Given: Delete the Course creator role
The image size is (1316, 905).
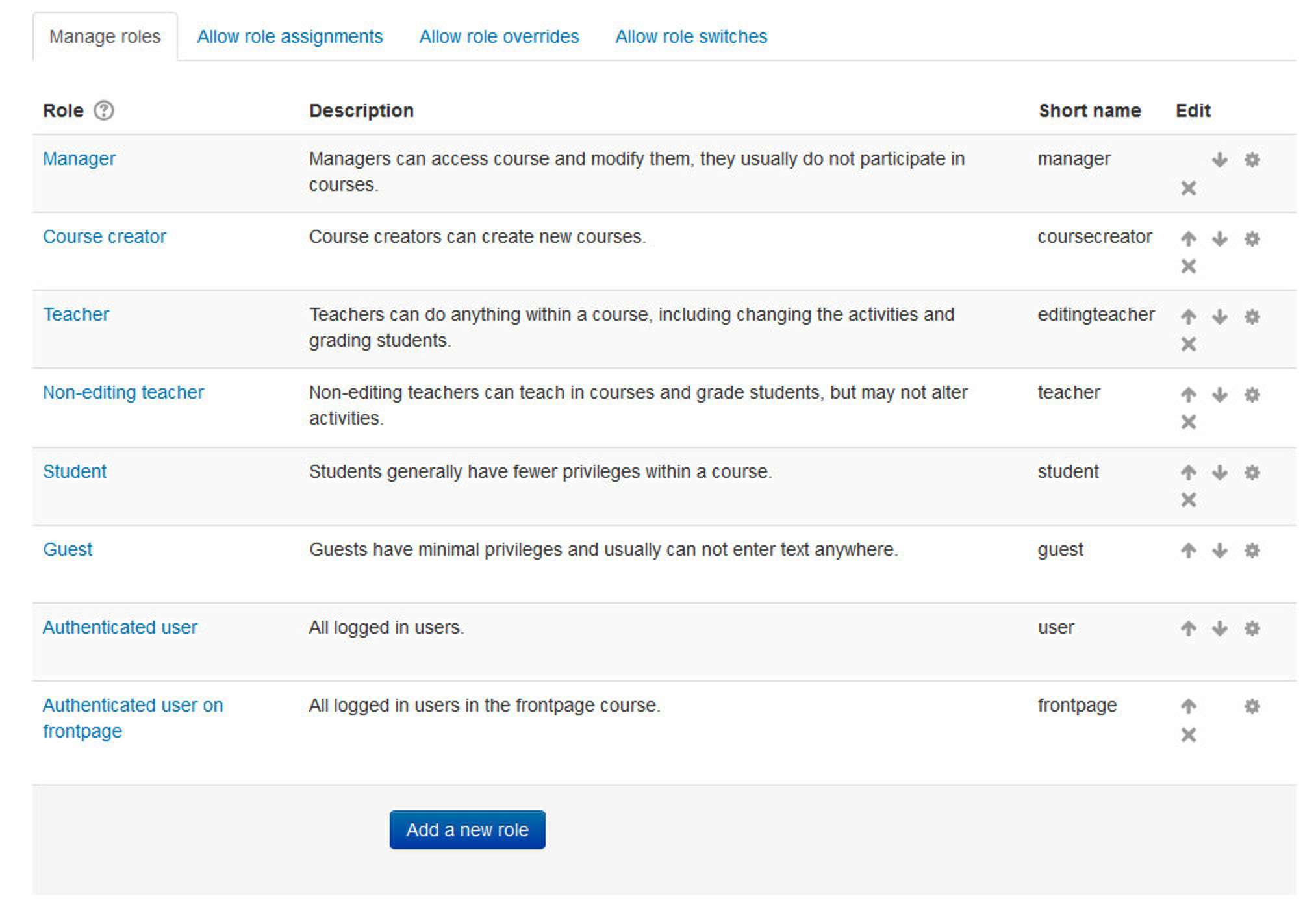Looking at the screenshot, I should click(x=1188, y=266).
